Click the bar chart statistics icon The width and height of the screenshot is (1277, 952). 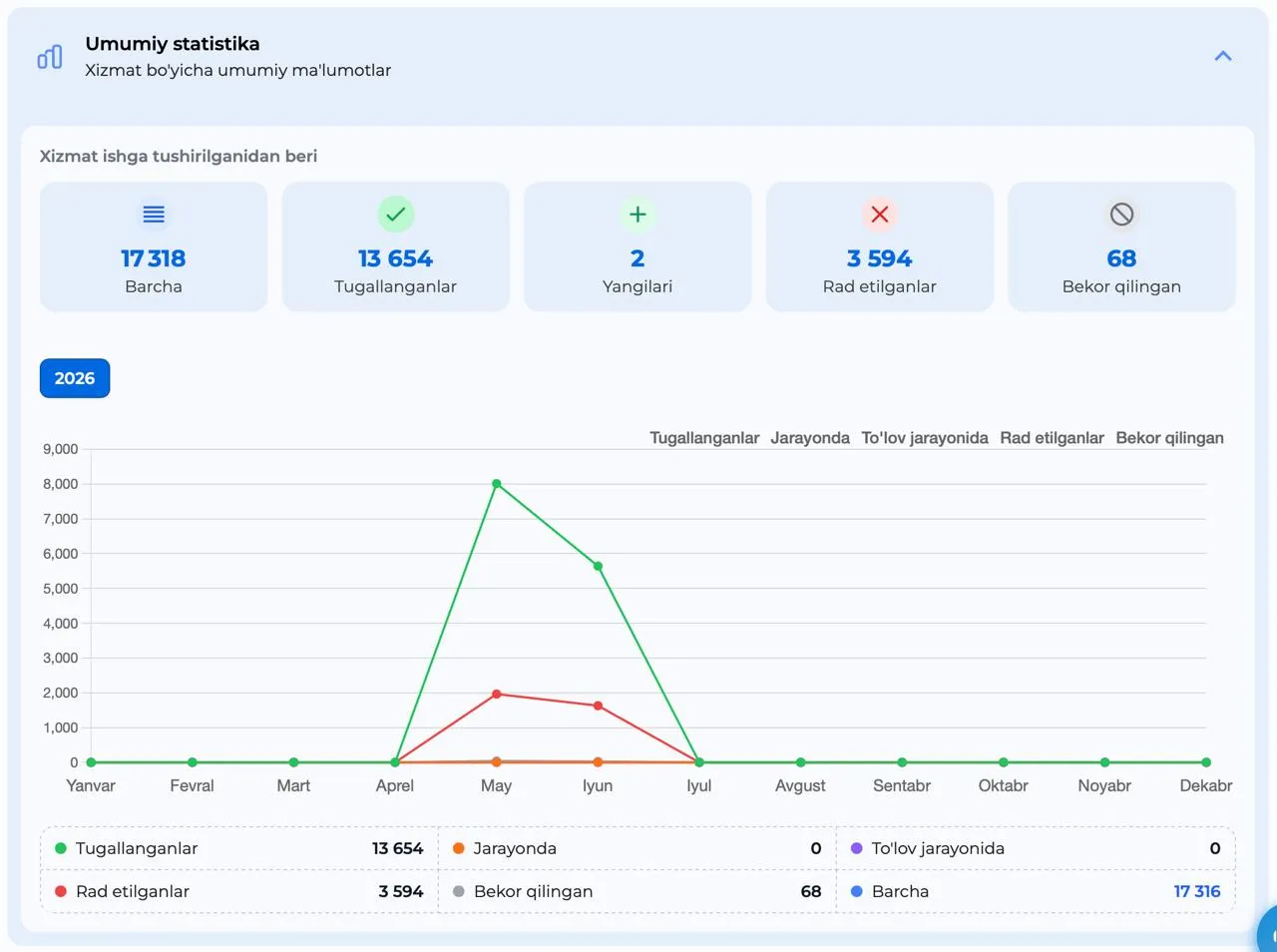[x=50, y=57]
